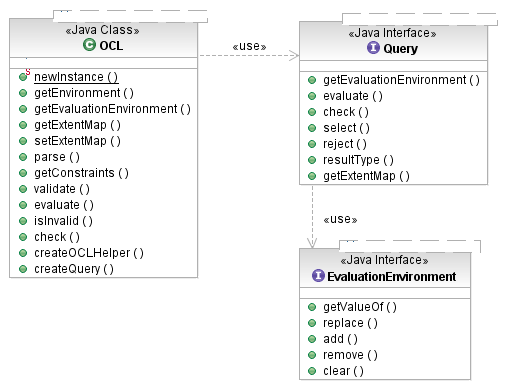Click the green dot beside isInvalid
Viewport: 506px width, 391px height.
pos(23,221)
